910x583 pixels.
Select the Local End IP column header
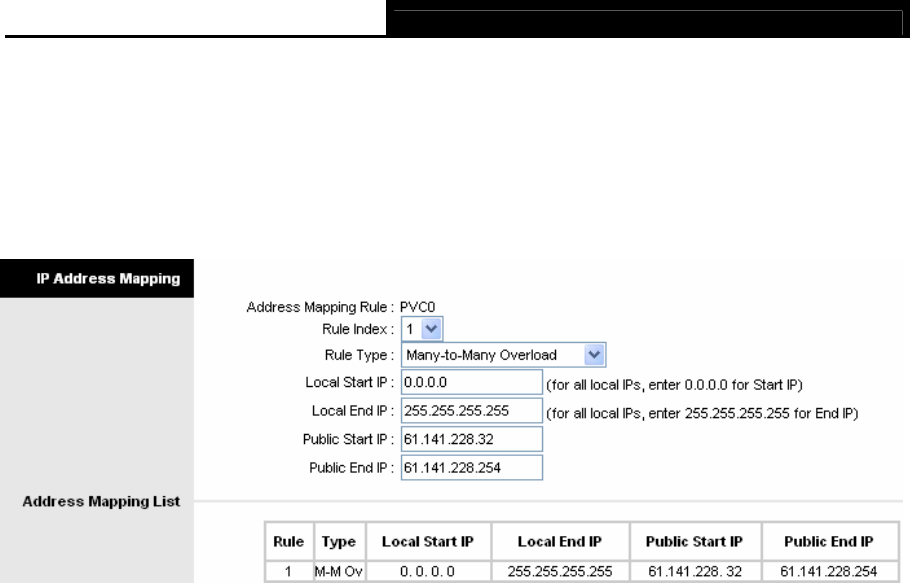coord(559,541)
